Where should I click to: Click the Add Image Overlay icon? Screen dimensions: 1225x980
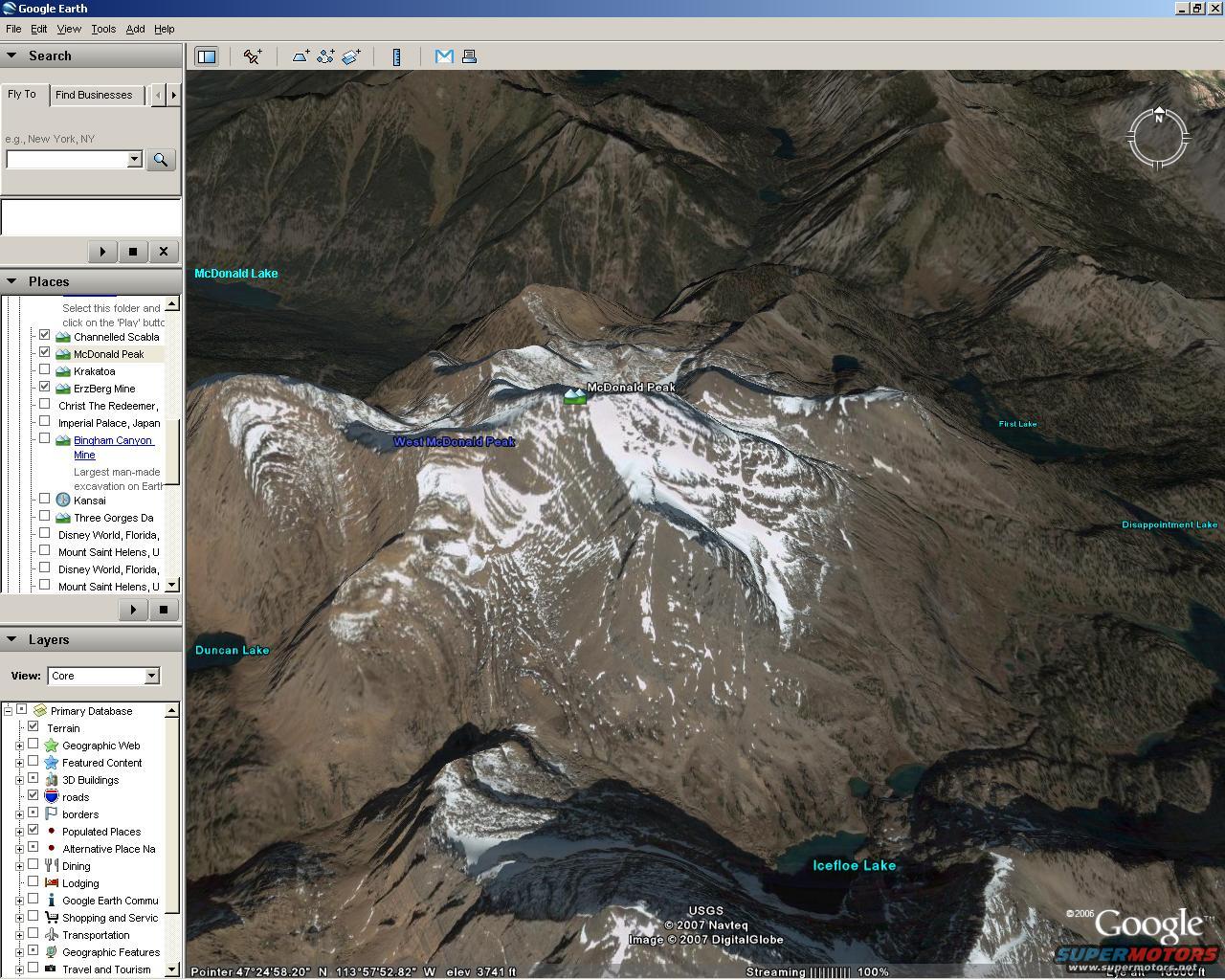coord(351,56)
